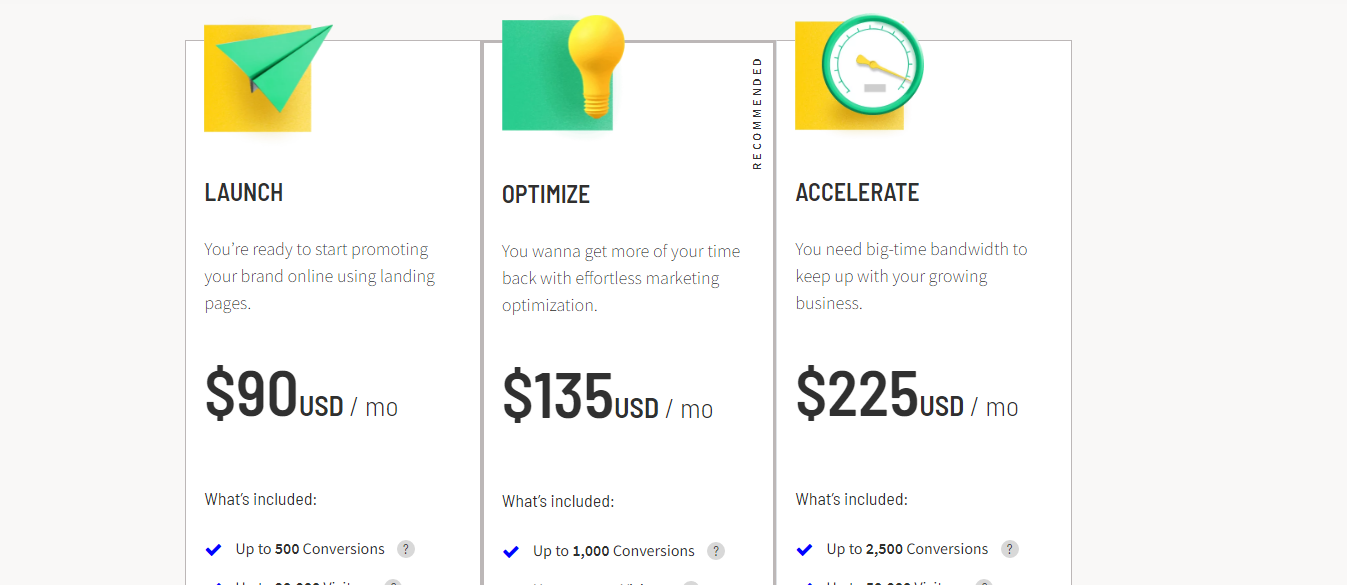Viewport: 1347px width, 585px height.
Task: Click the $135 USD per month price
Action: (x=607, y=396)
